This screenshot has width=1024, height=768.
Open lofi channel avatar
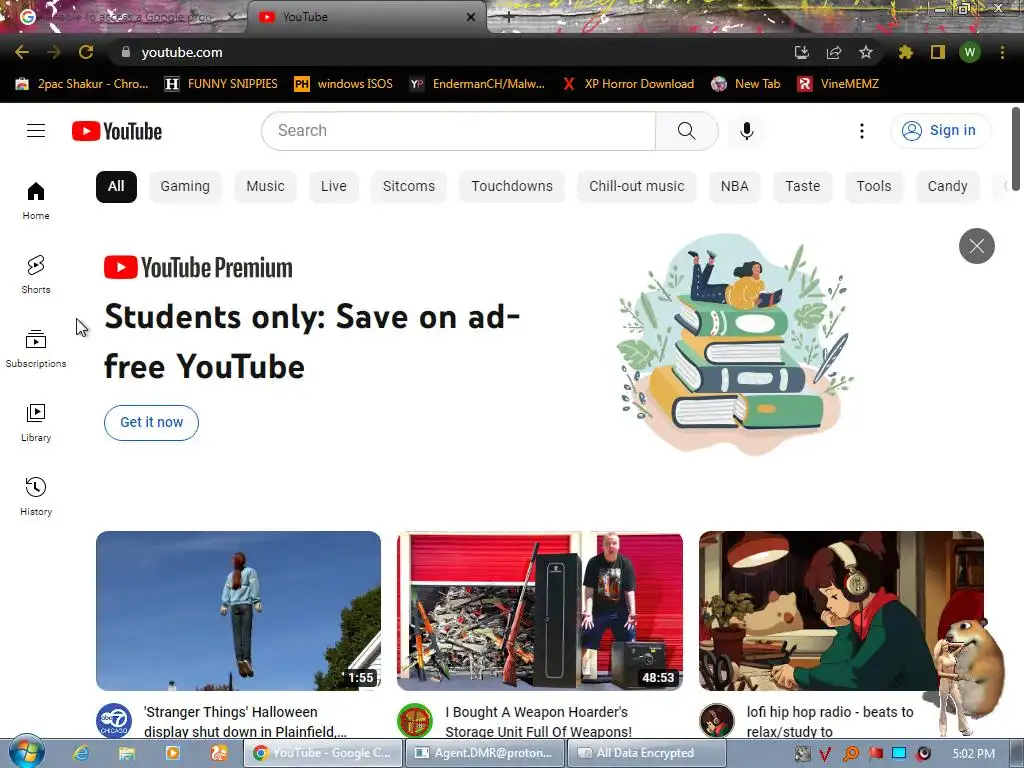tap(716, 721)
